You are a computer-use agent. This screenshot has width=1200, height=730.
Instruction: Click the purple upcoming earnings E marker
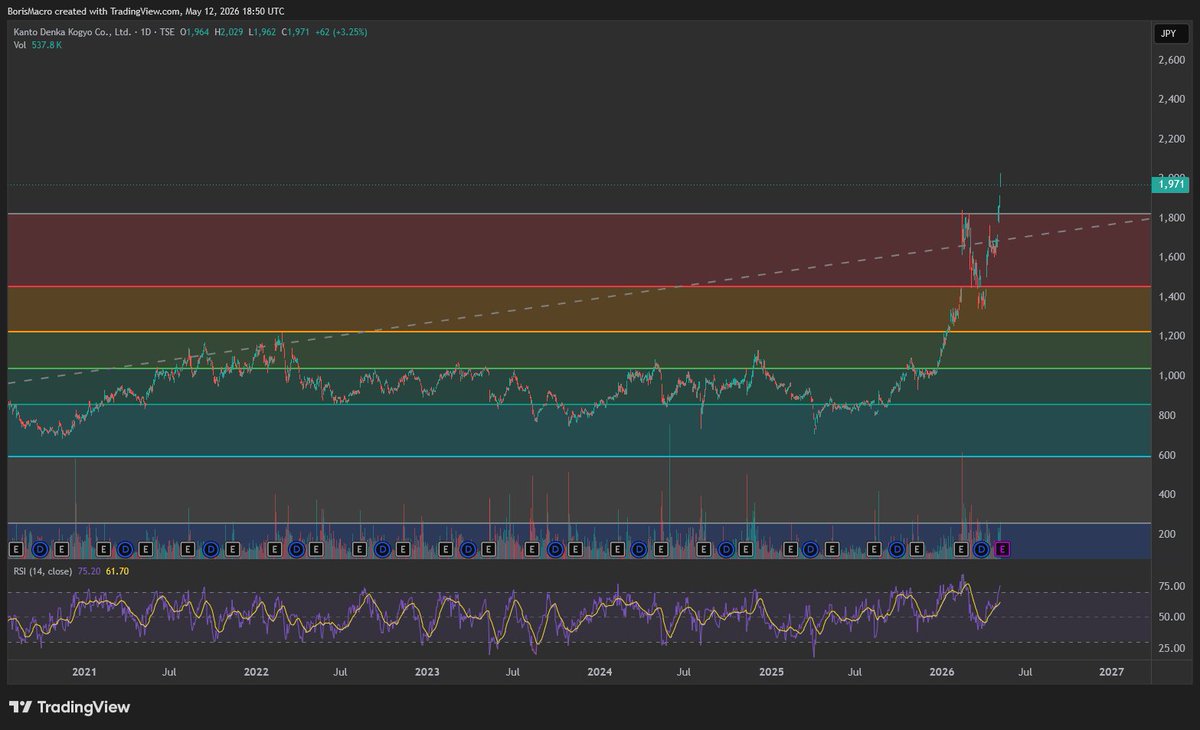point(1003,549)
